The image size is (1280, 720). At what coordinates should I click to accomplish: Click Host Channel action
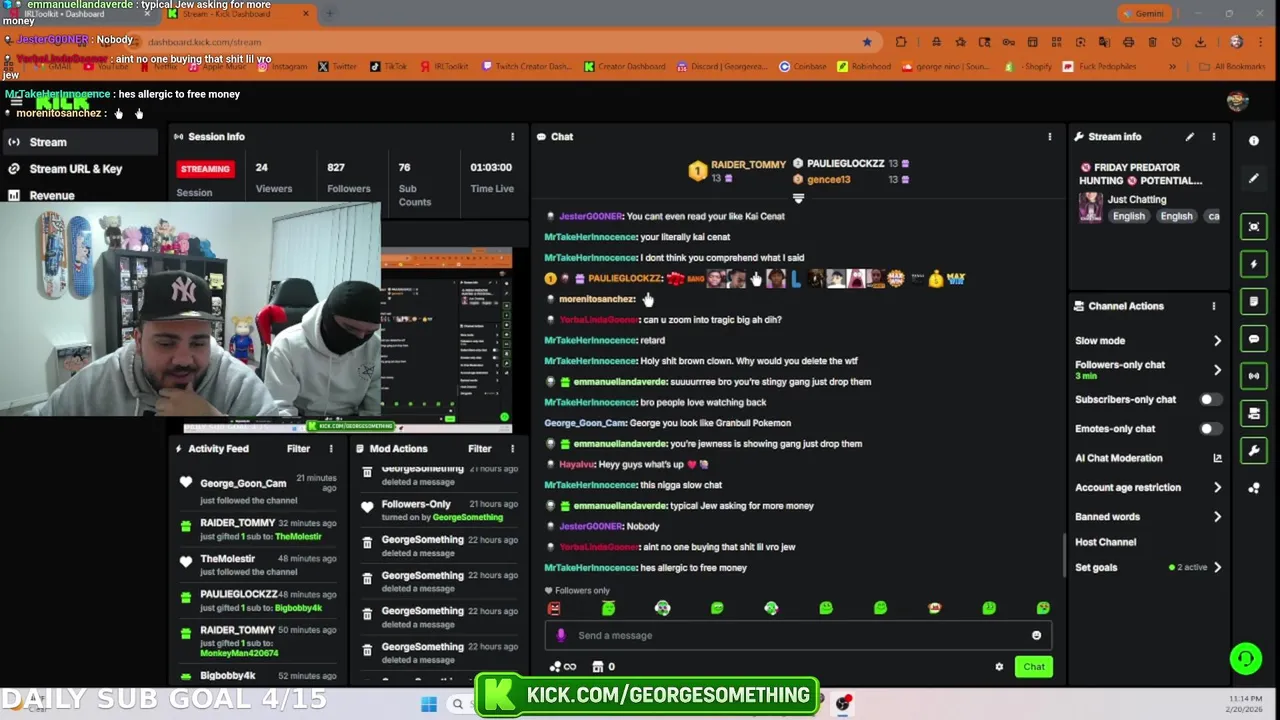[x=1105, y=542]
